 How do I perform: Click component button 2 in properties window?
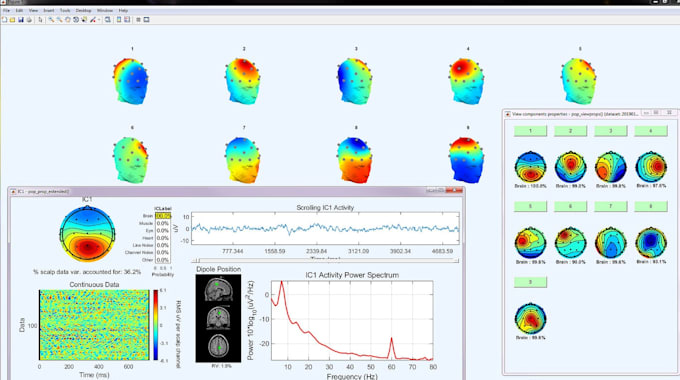click(570, 131)
